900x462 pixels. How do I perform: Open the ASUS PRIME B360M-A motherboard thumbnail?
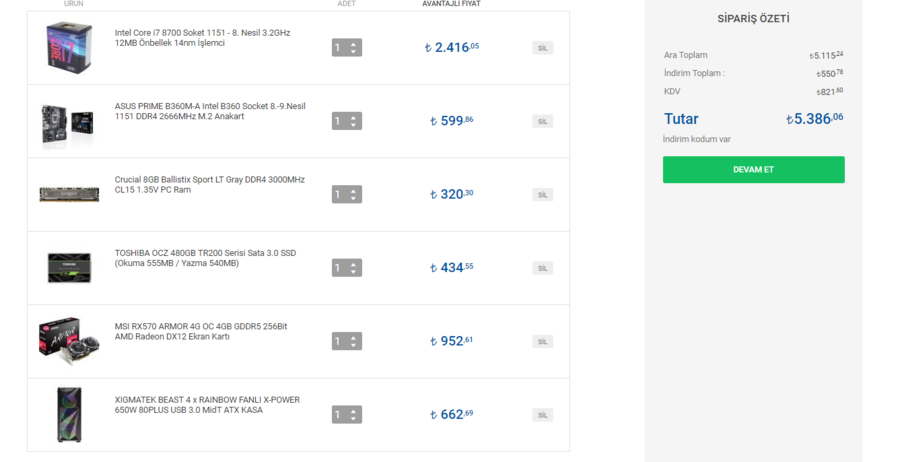click(x=68, y=121)
